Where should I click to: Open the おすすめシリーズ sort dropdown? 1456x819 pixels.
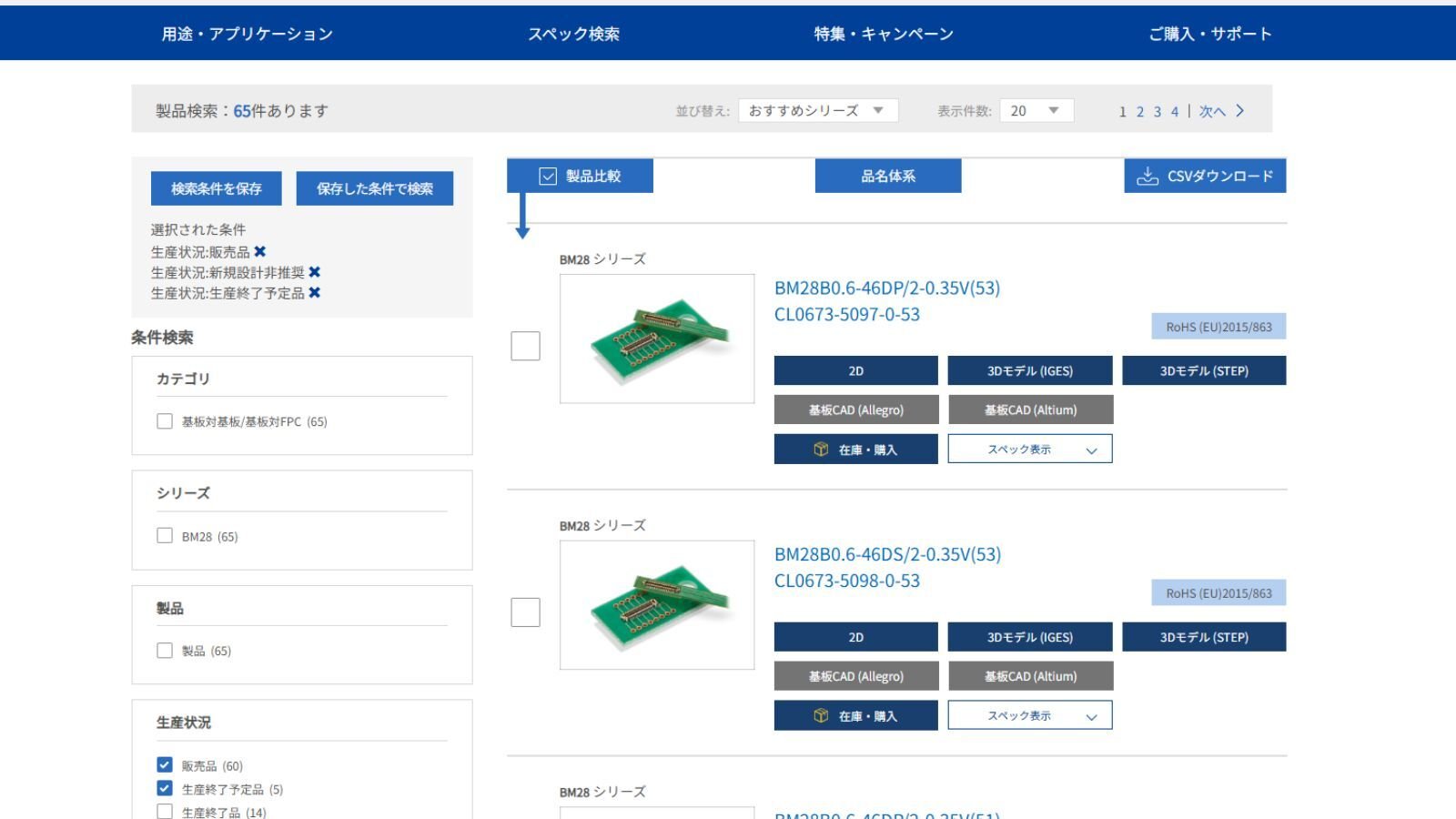[x=817, y=111]
